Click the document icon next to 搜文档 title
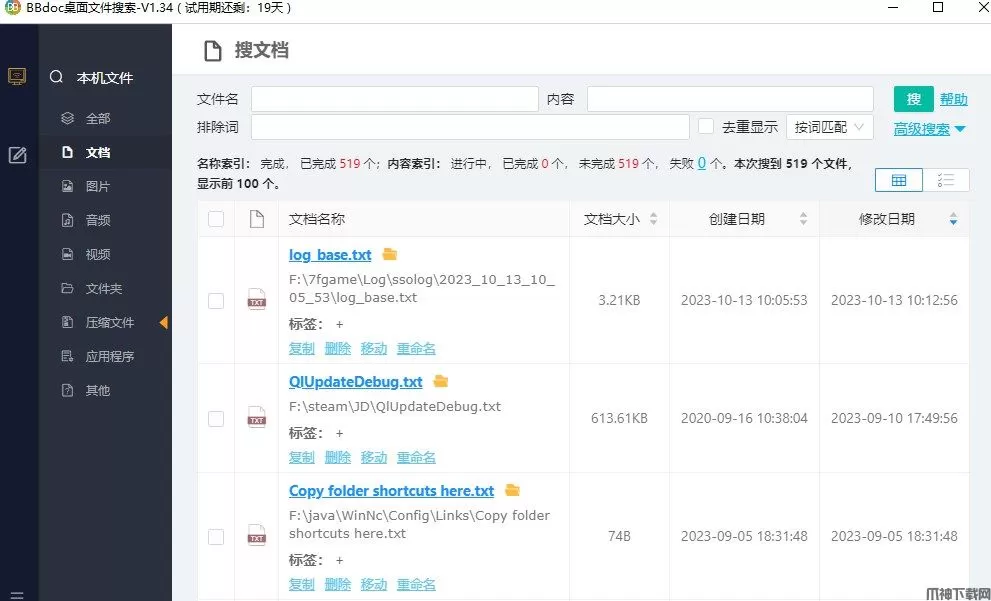This screenshot has width=991, height=601. 212,51
